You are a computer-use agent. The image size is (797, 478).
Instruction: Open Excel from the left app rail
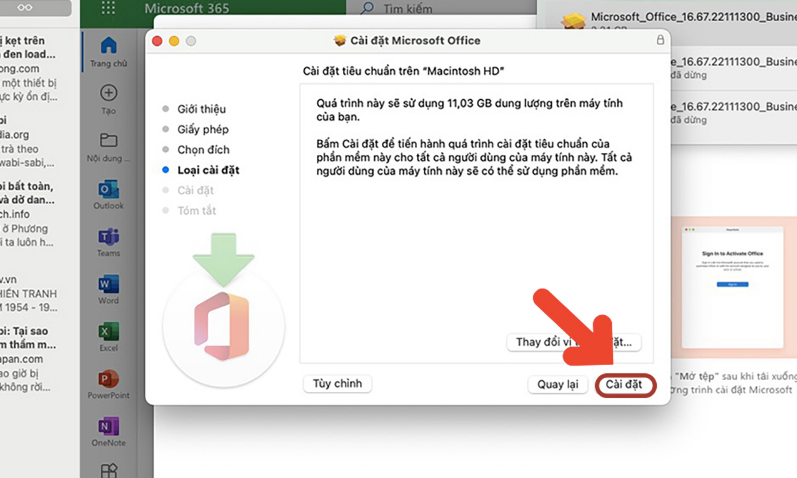tap(108, 332)
